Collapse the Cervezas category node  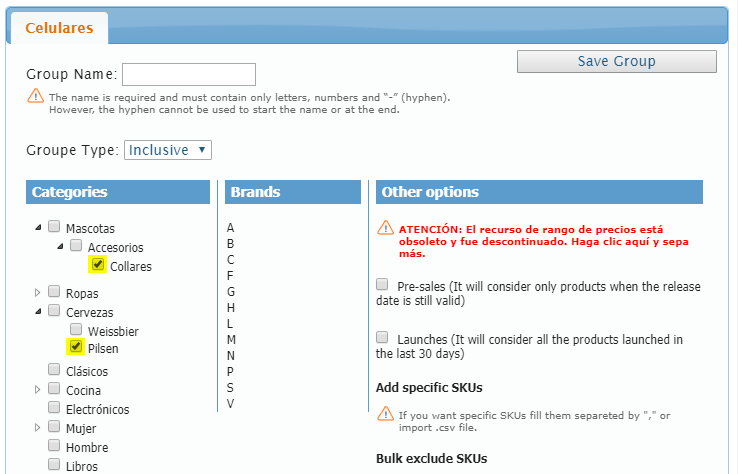(39, 311)
